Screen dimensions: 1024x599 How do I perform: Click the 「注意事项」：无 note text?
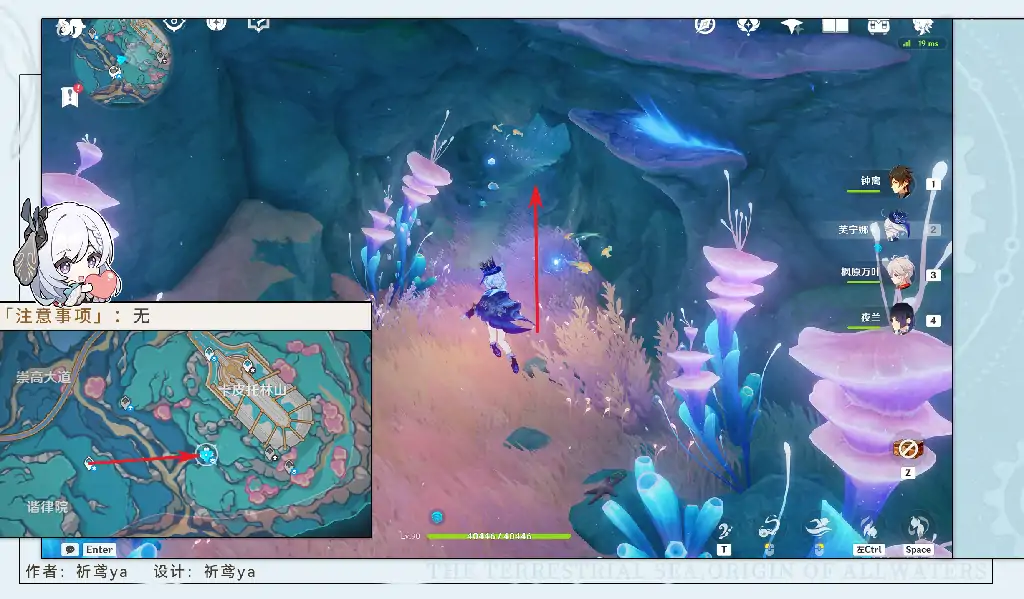77,316
